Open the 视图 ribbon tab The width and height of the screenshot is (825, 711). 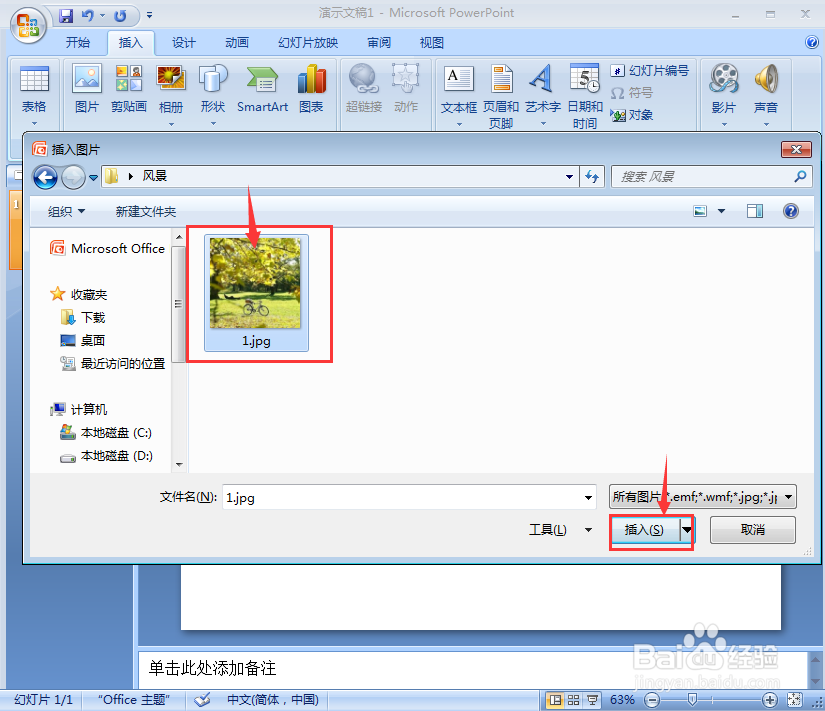[432, 43]
